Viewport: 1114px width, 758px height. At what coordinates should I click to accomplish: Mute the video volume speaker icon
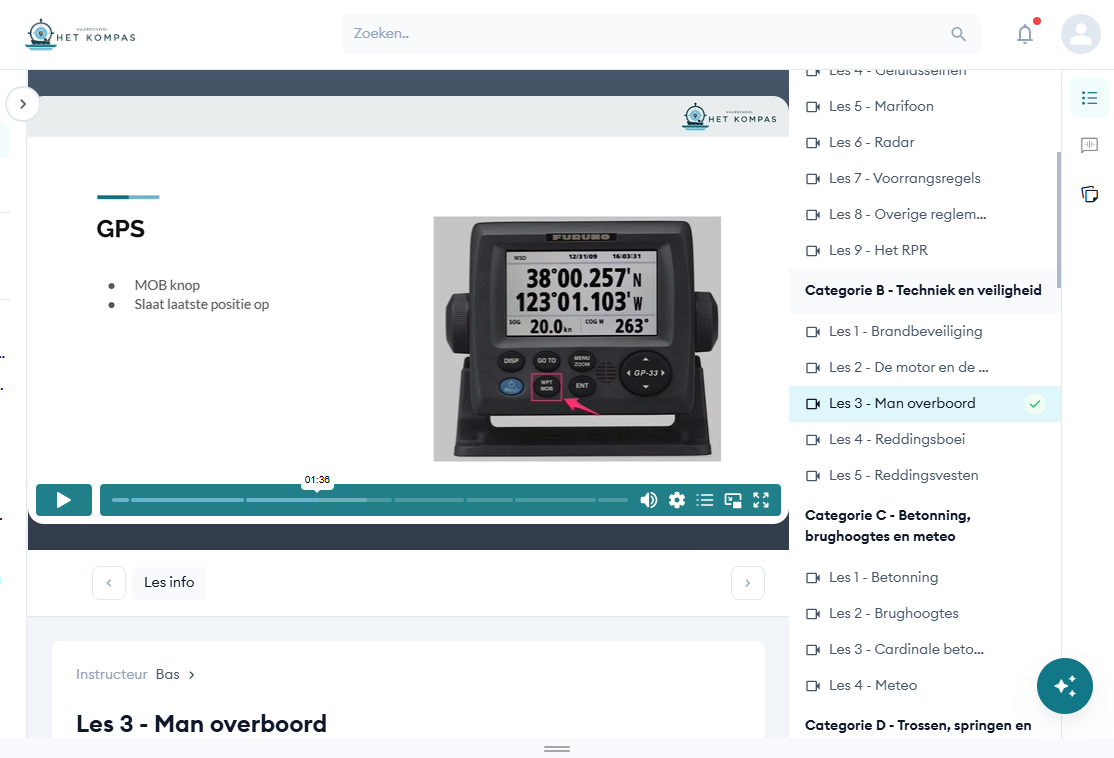click(x=649, y=500)
